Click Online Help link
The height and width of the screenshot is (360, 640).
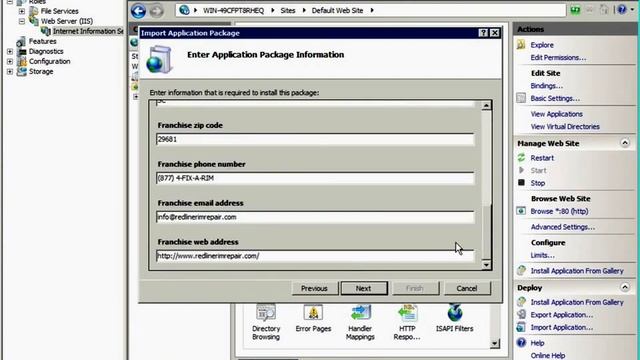point(548,356)
